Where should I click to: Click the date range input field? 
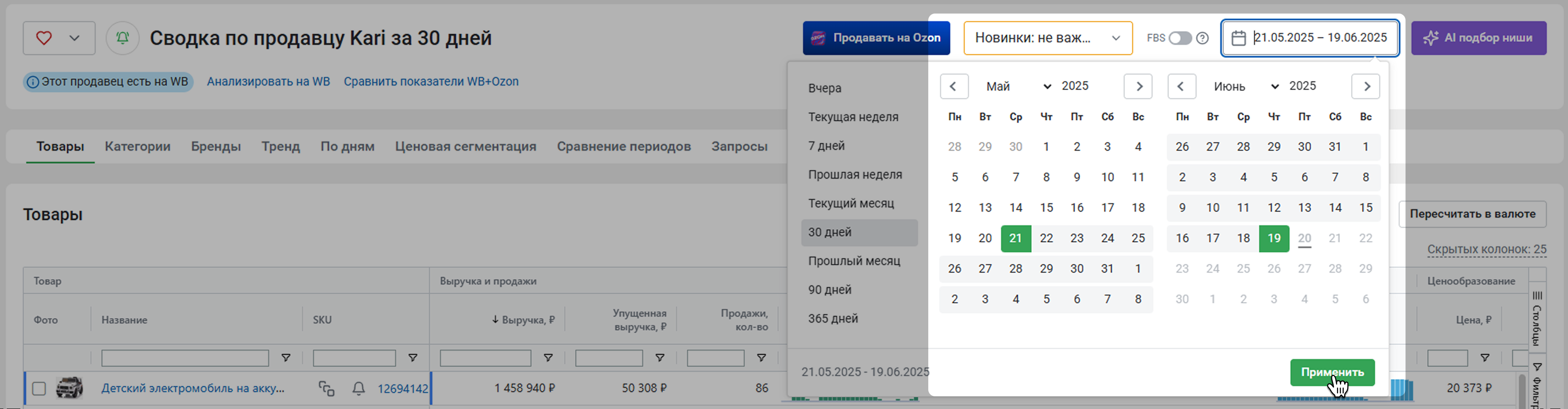click(1310, 38)
